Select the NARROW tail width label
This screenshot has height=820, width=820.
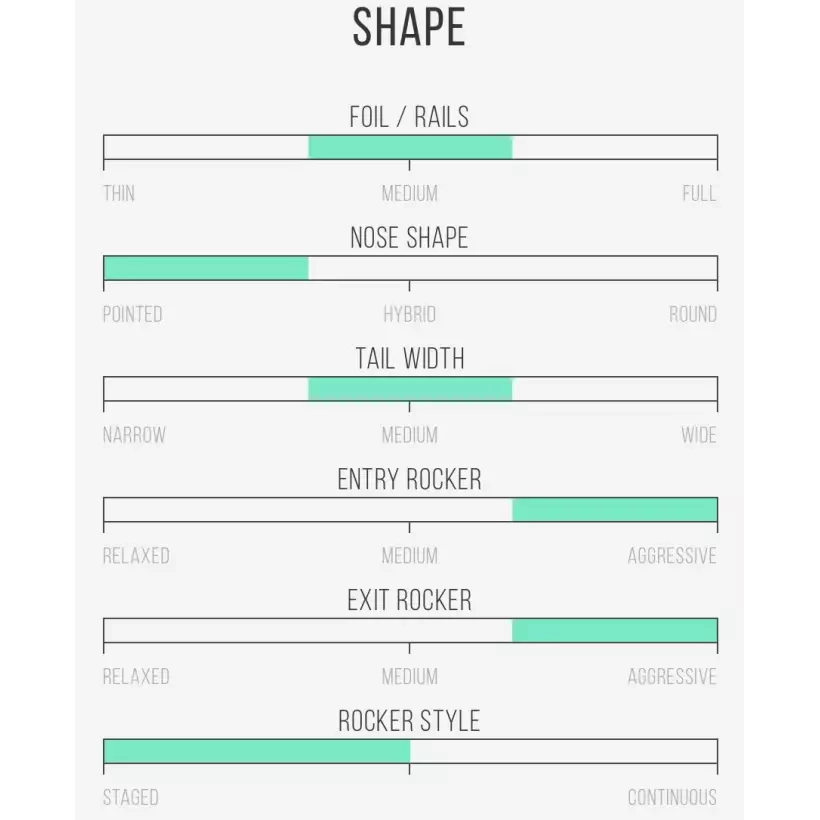pos(134,435)
